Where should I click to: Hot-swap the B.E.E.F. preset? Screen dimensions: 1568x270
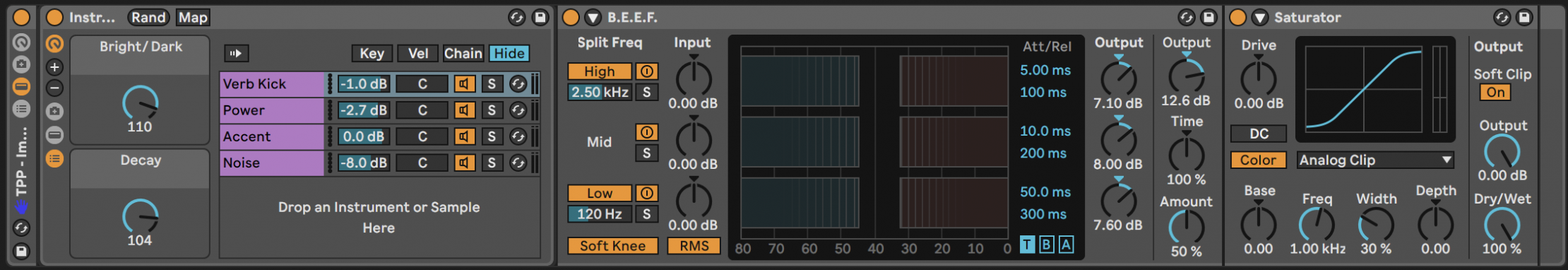(1187, 18)
